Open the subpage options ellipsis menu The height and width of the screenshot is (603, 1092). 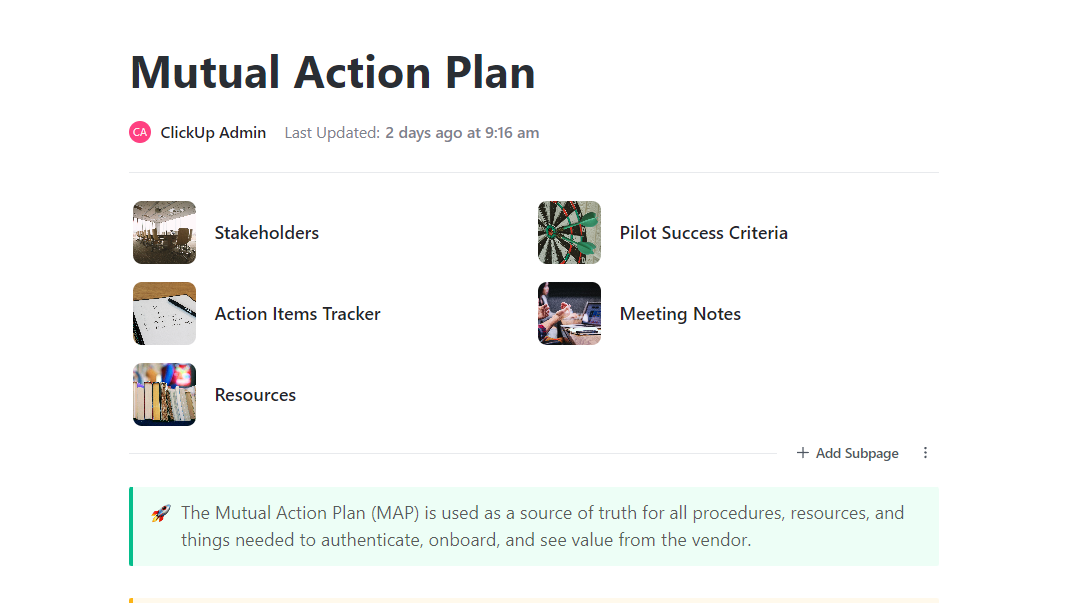pos(925,452)
